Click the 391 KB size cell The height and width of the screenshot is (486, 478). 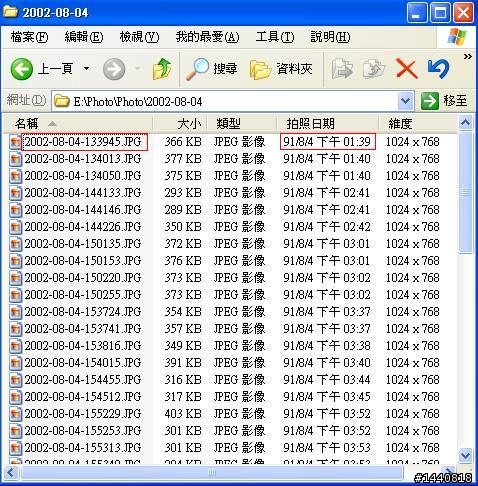point(183,363)
